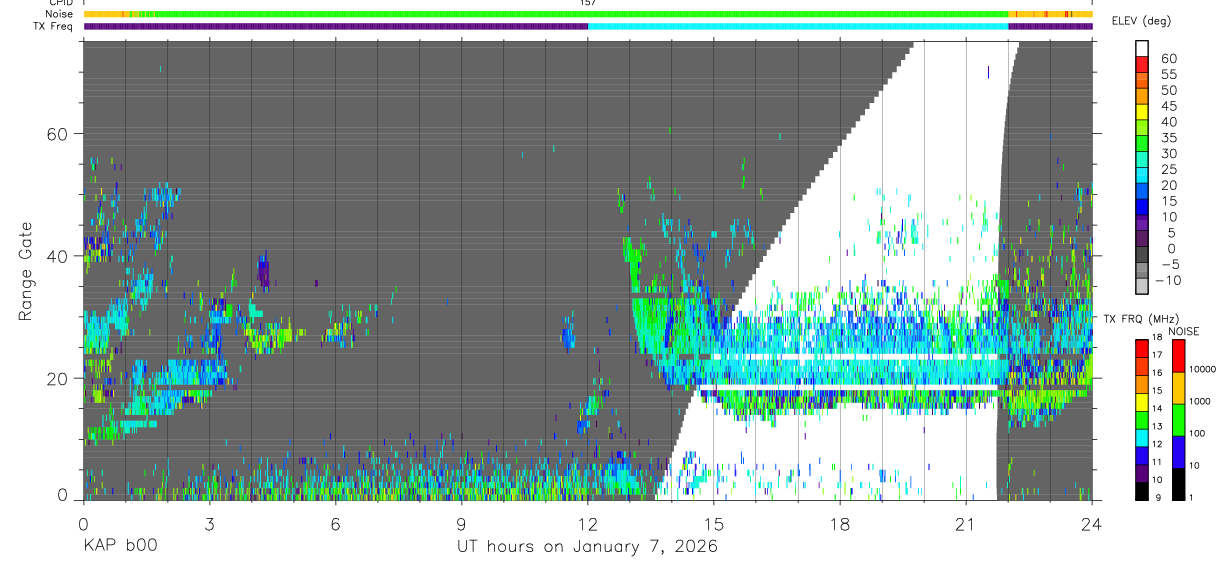Click the '21' tick on the UT hours axis
This screenshot has height=567, width=1228.
point(966,523)
